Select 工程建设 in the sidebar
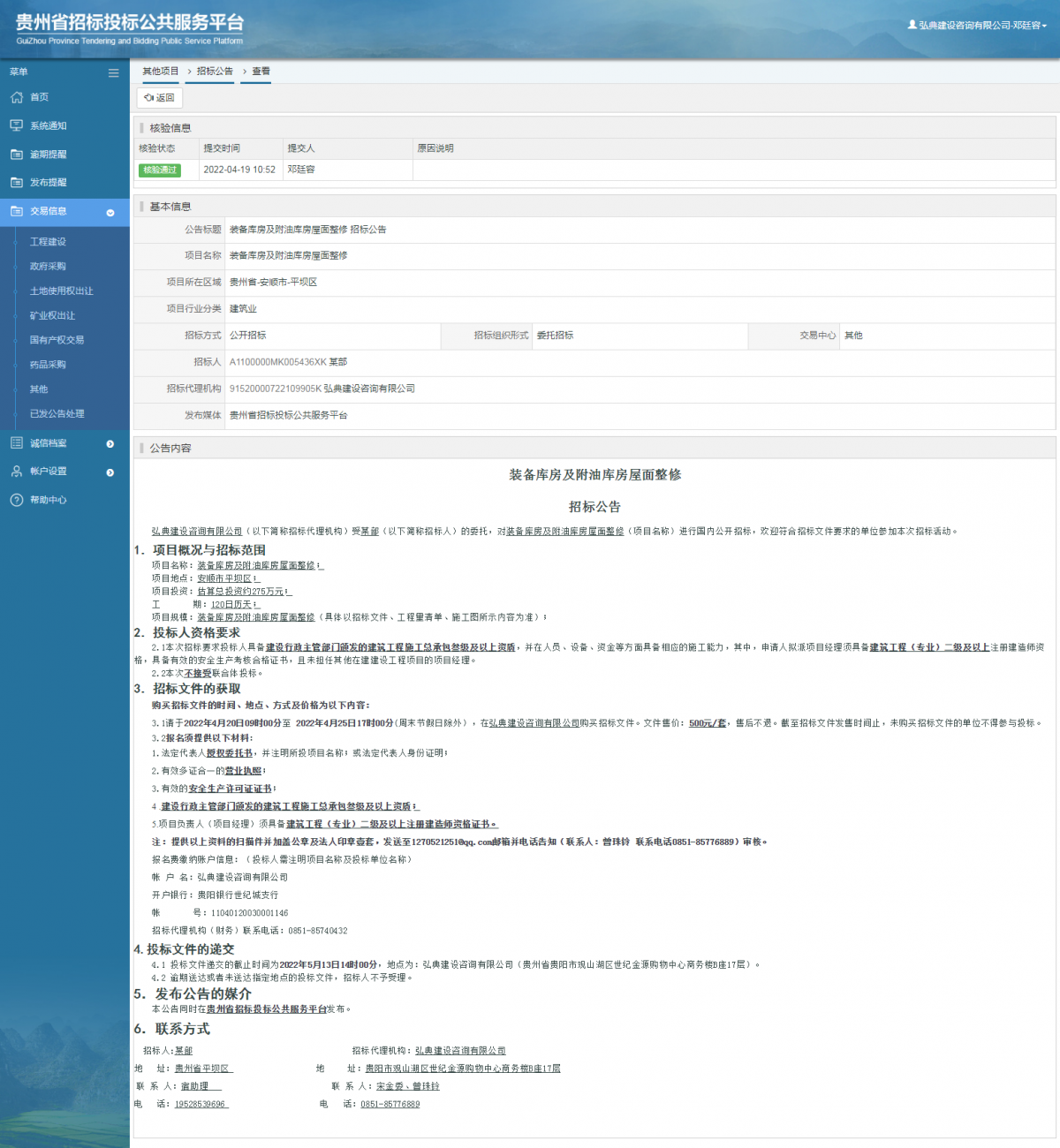The image size is (1060, 1148). click(48, 242)
